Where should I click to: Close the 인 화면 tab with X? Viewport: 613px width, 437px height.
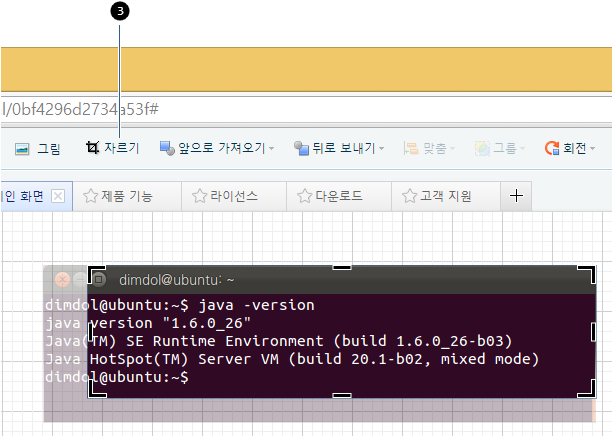click(58, 196)
